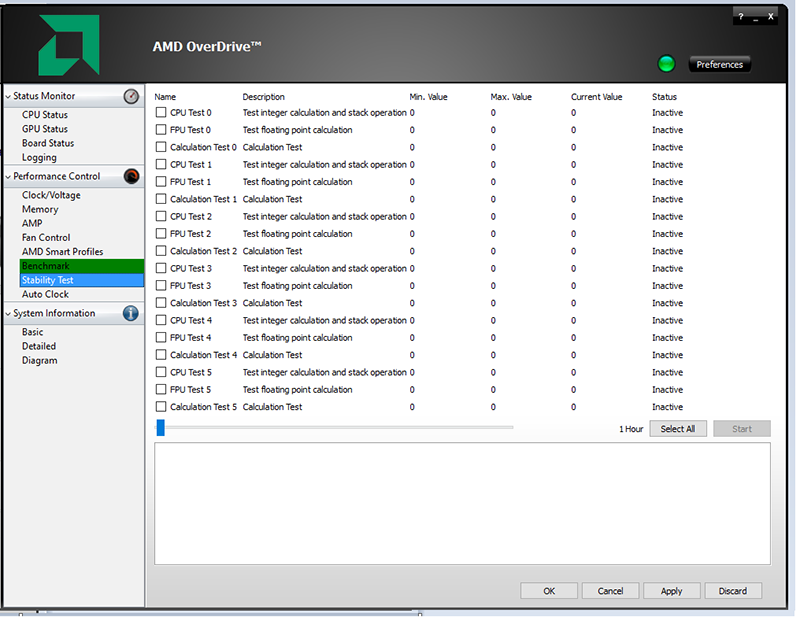Click the green status indicator light

(x=666, y=64)
